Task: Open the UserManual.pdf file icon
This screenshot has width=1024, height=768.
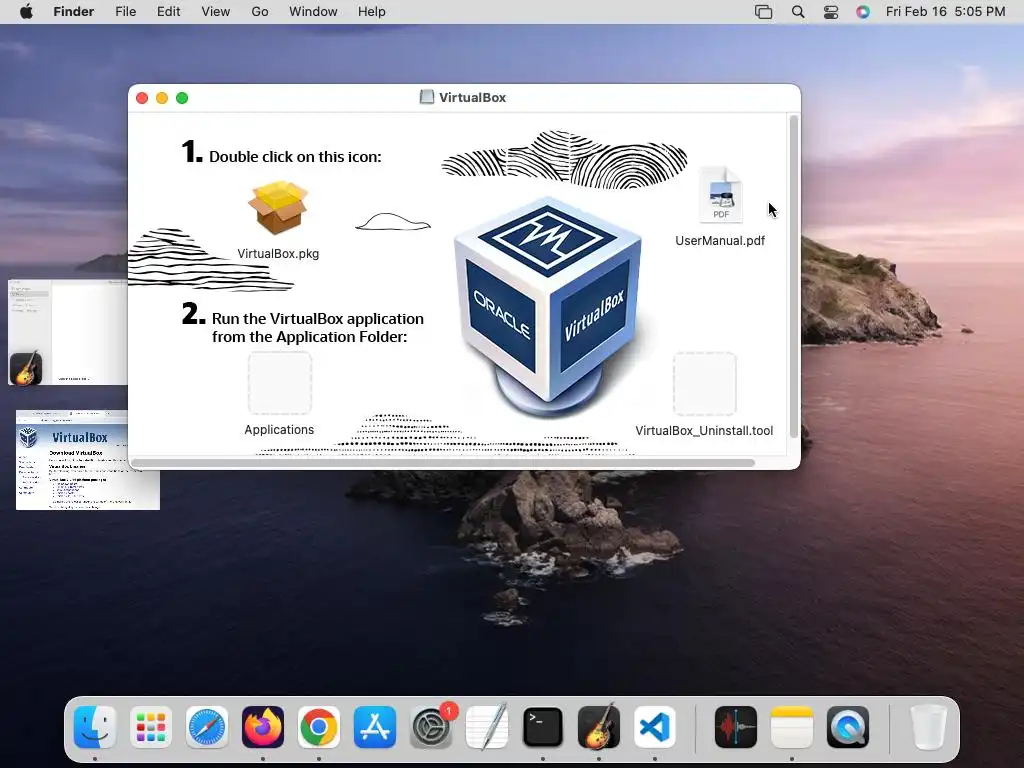Action: [720, 195]
